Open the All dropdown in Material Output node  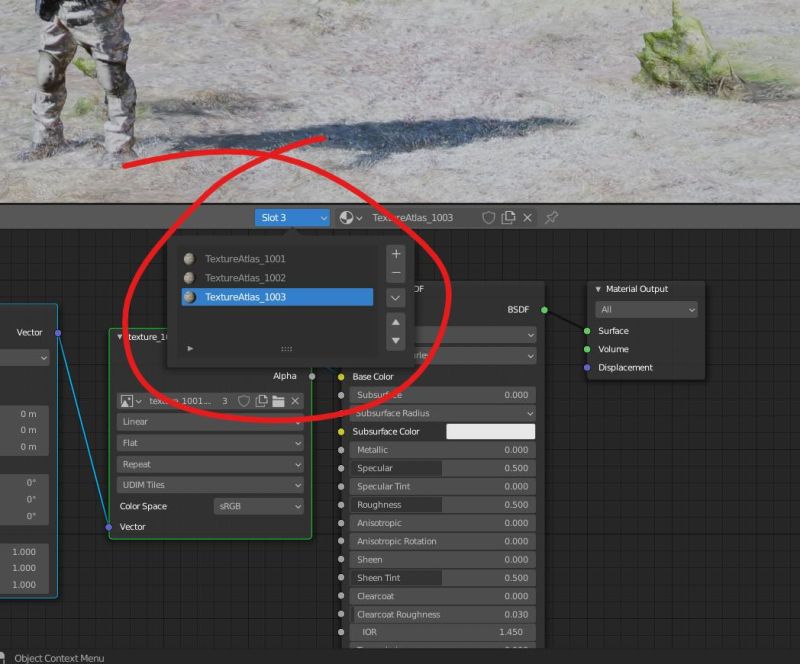point(645,310)
